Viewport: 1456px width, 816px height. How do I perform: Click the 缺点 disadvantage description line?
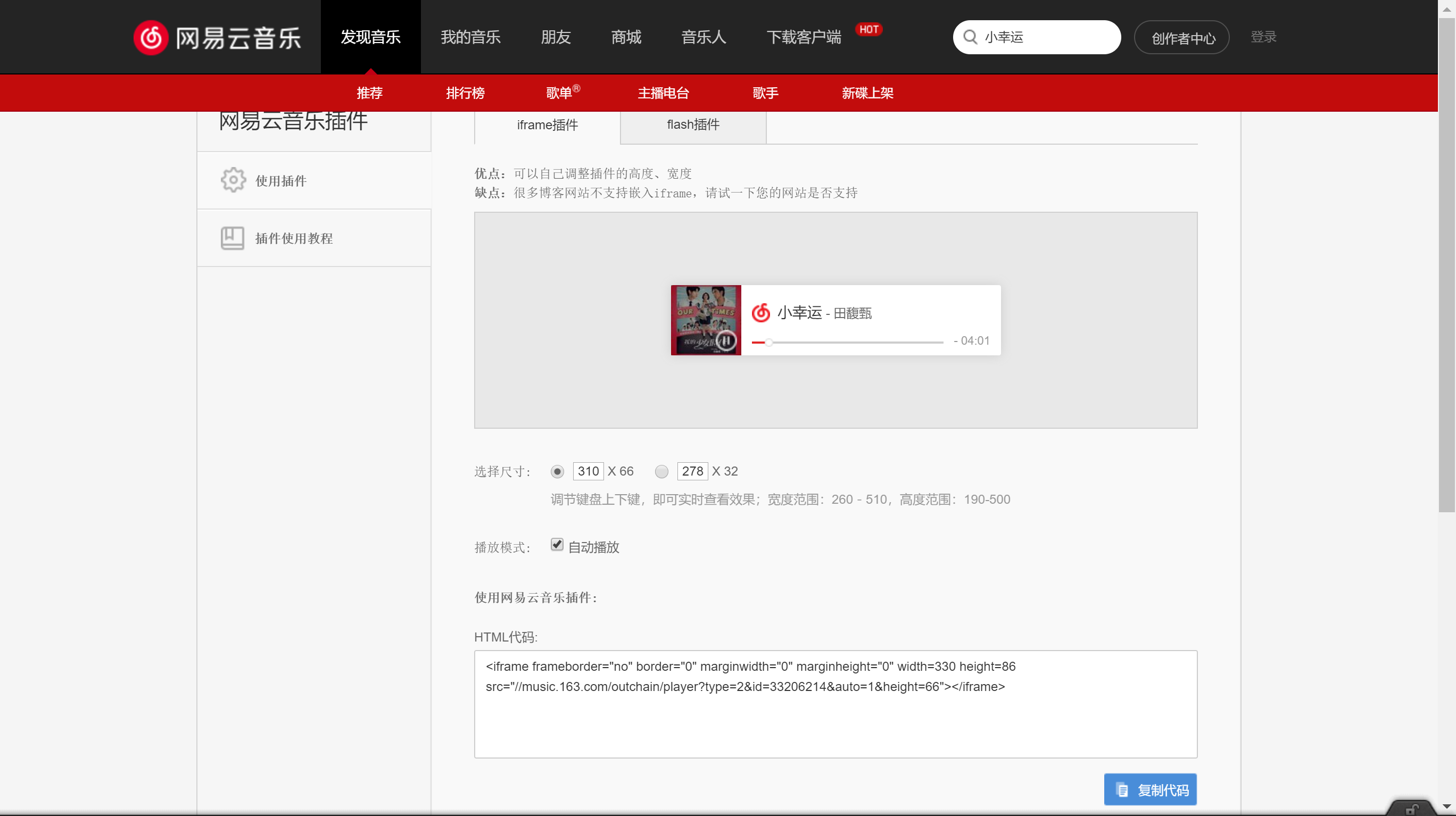click(x=666, y=193)
